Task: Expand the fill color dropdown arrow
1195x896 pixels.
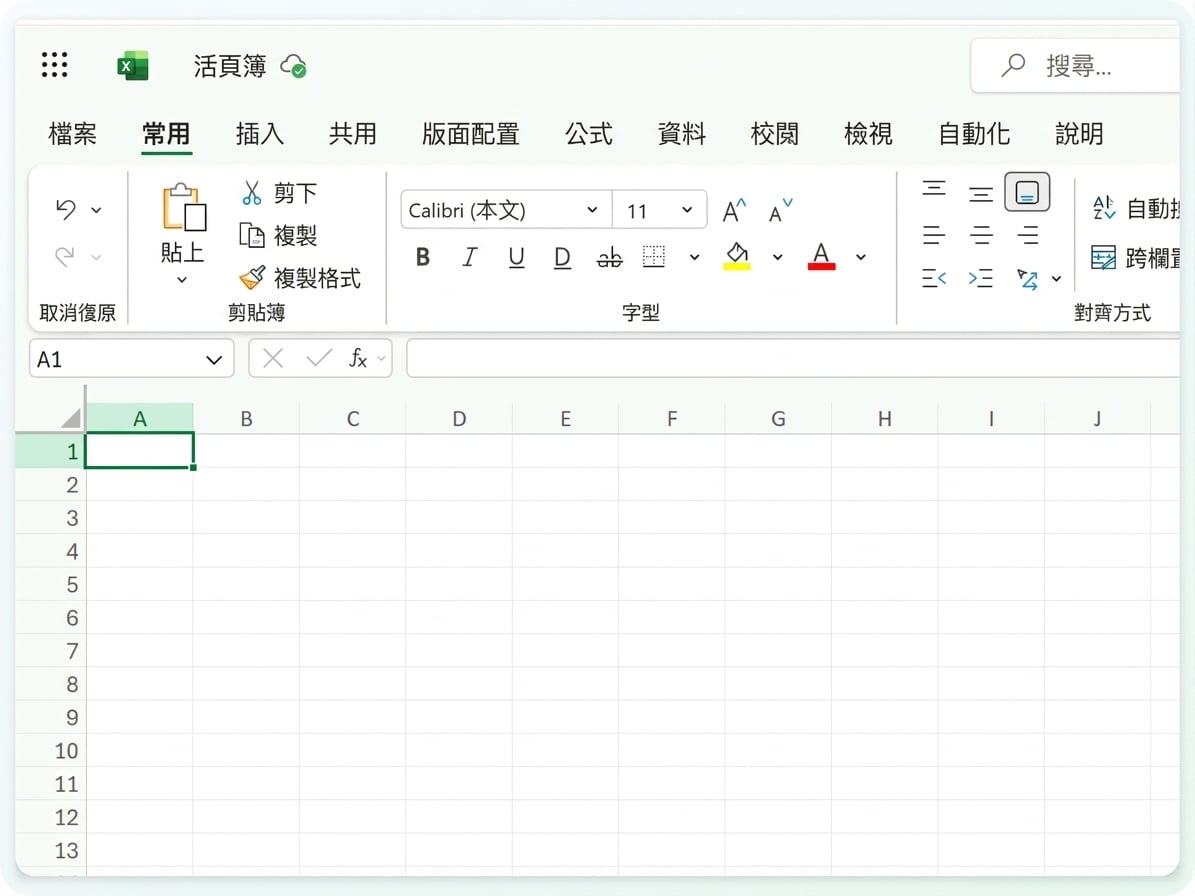Action: tap(777, 258)
